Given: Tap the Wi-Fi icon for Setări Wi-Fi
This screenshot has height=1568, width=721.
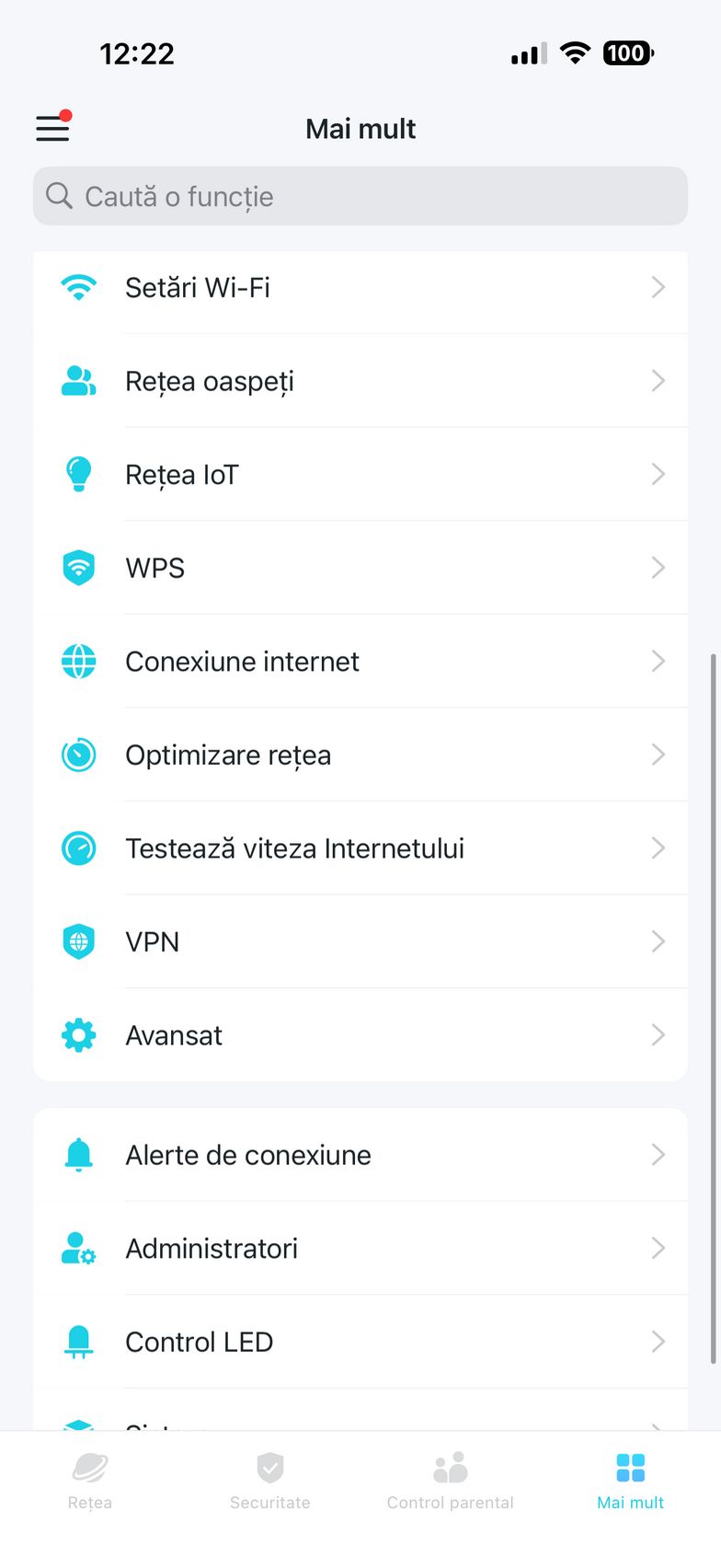Looking at the screenshot, I should 79,287.
